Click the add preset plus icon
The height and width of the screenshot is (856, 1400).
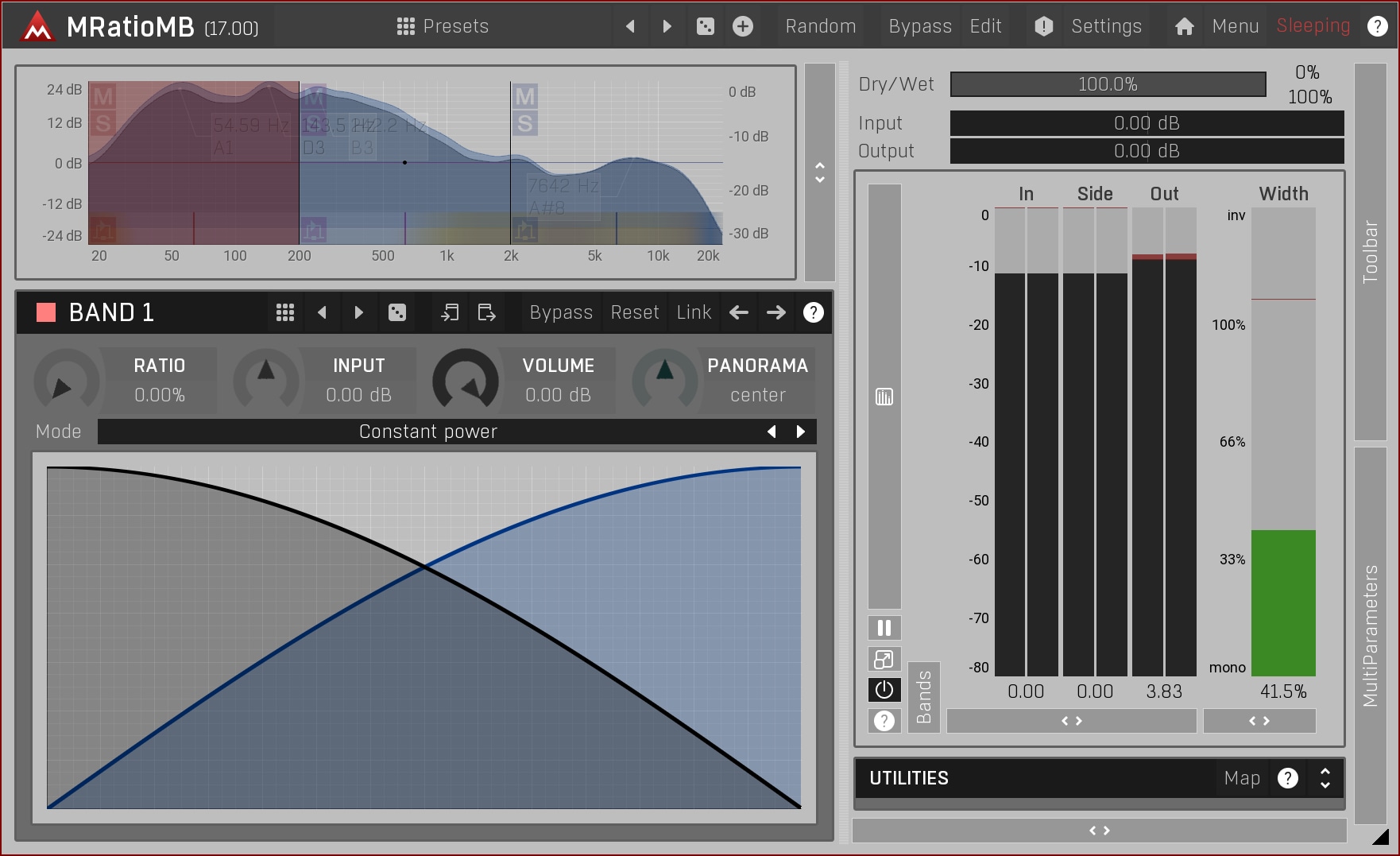click(x=743, y=26)
